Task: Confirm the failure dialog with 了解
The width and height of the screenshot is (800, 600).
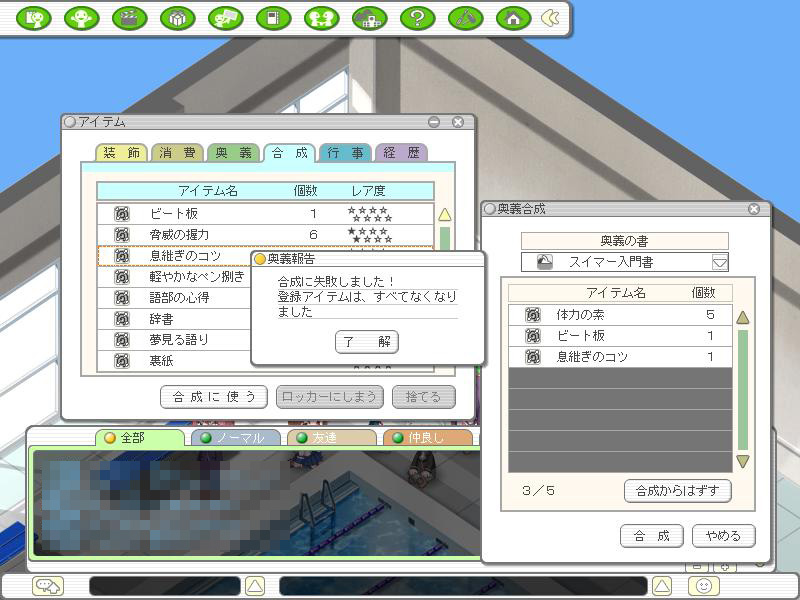Action: click(367, 342)
